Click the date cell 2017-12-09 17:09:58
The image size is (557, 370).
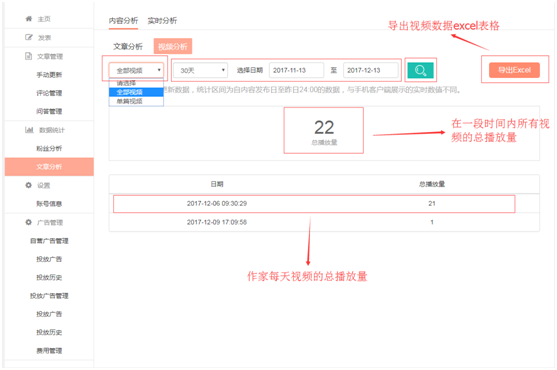click(x=217, y=222)
